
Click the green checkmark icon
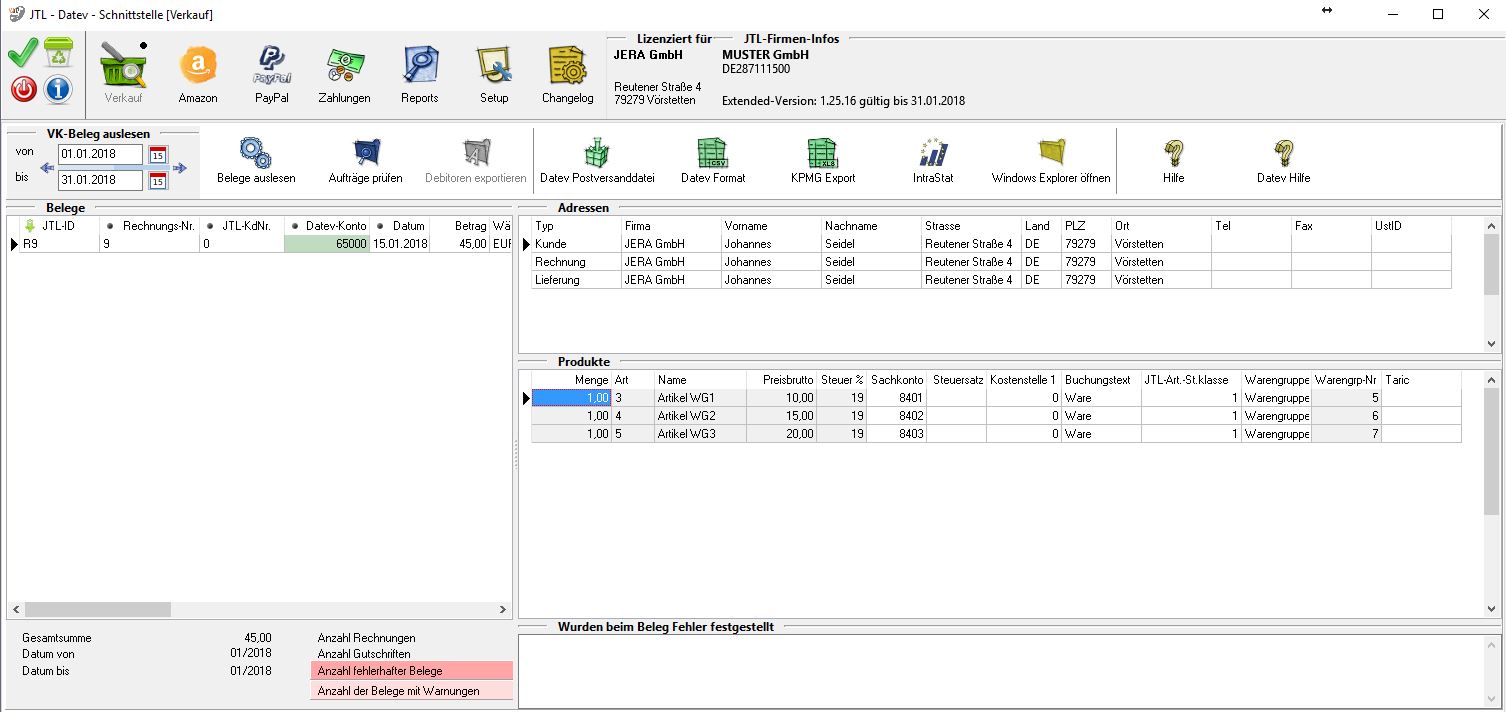[x=23, y=52]
